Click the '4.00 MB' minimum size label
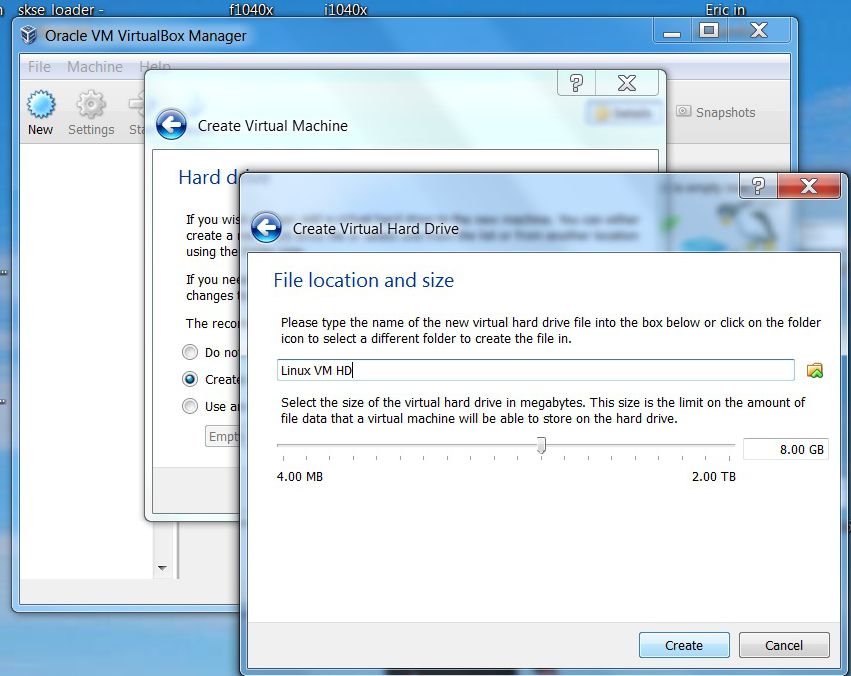 [300, 476]
